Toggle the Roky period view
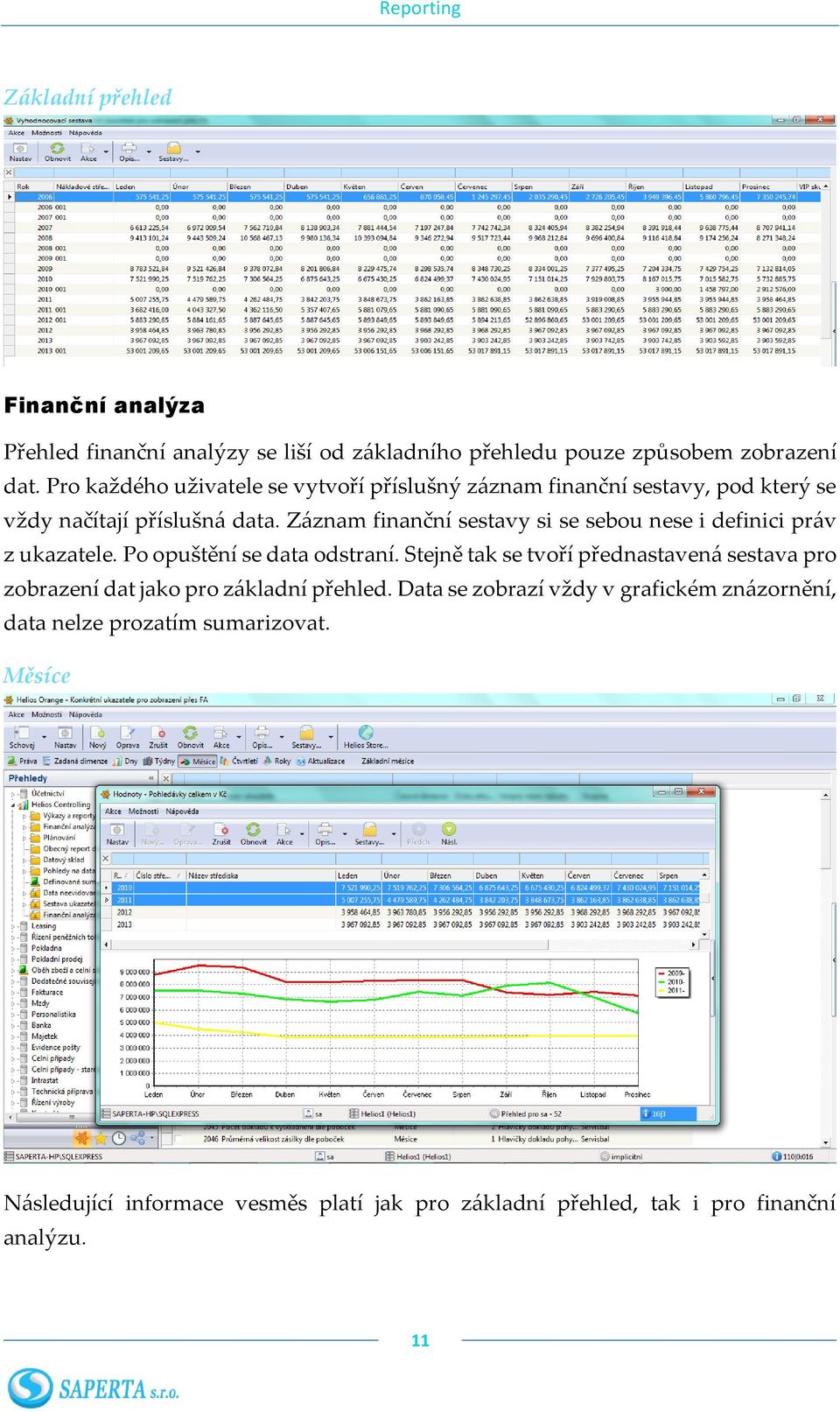 pos(276,761)
